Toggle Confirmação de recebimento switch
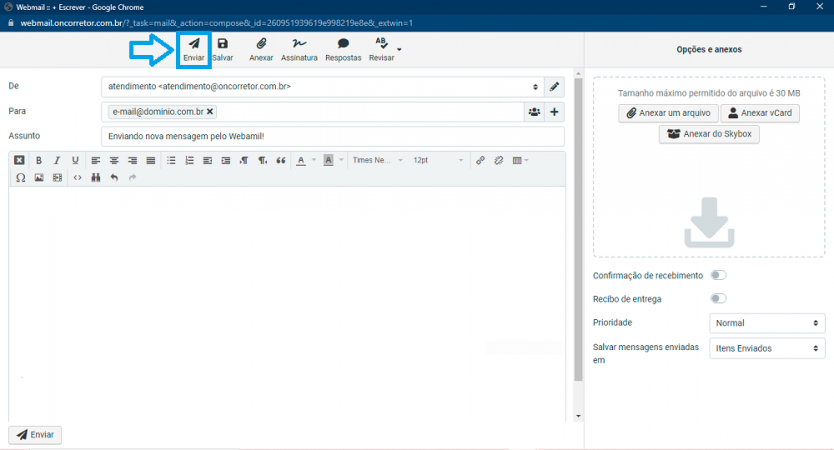Image resolution: width=834 pixels, height=450 pixels. pos(719,275)
